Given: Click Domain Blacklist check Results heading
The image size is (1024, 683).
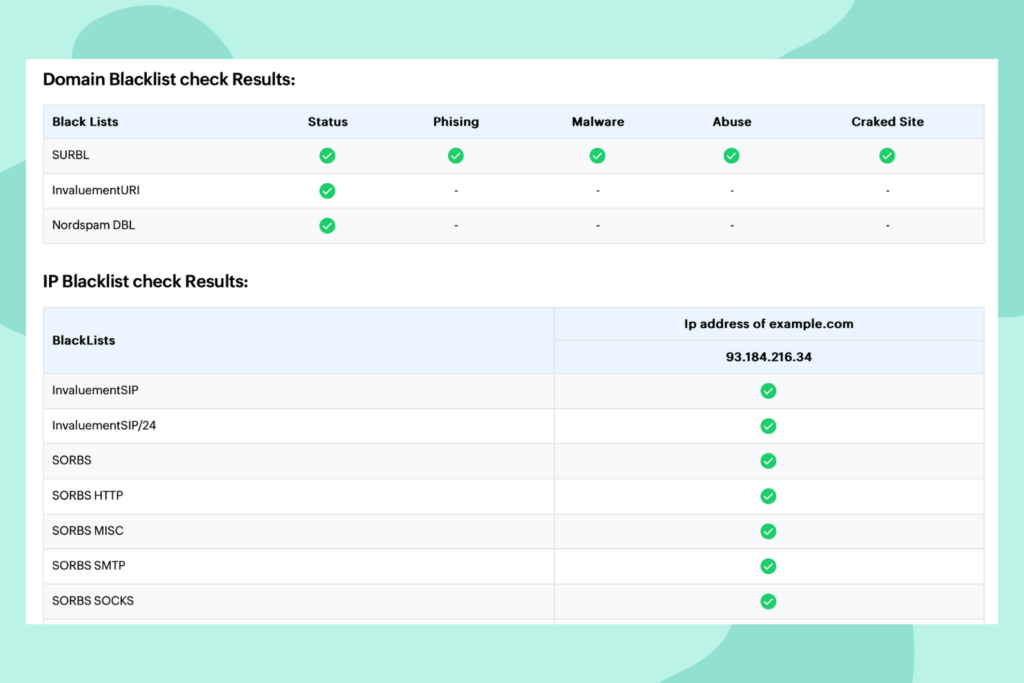Looking at the screenshot, I should point(169,79).
